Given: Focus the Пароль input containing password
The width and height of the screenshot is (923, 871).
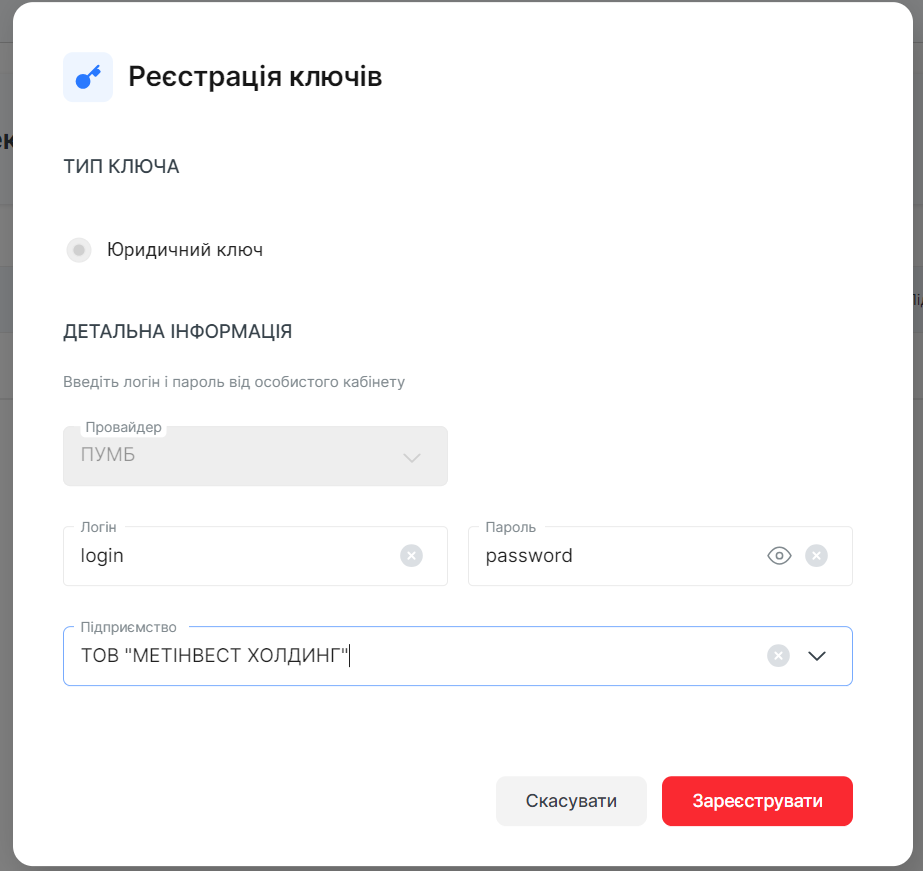Looking at the screenshot, I should 618,556.
